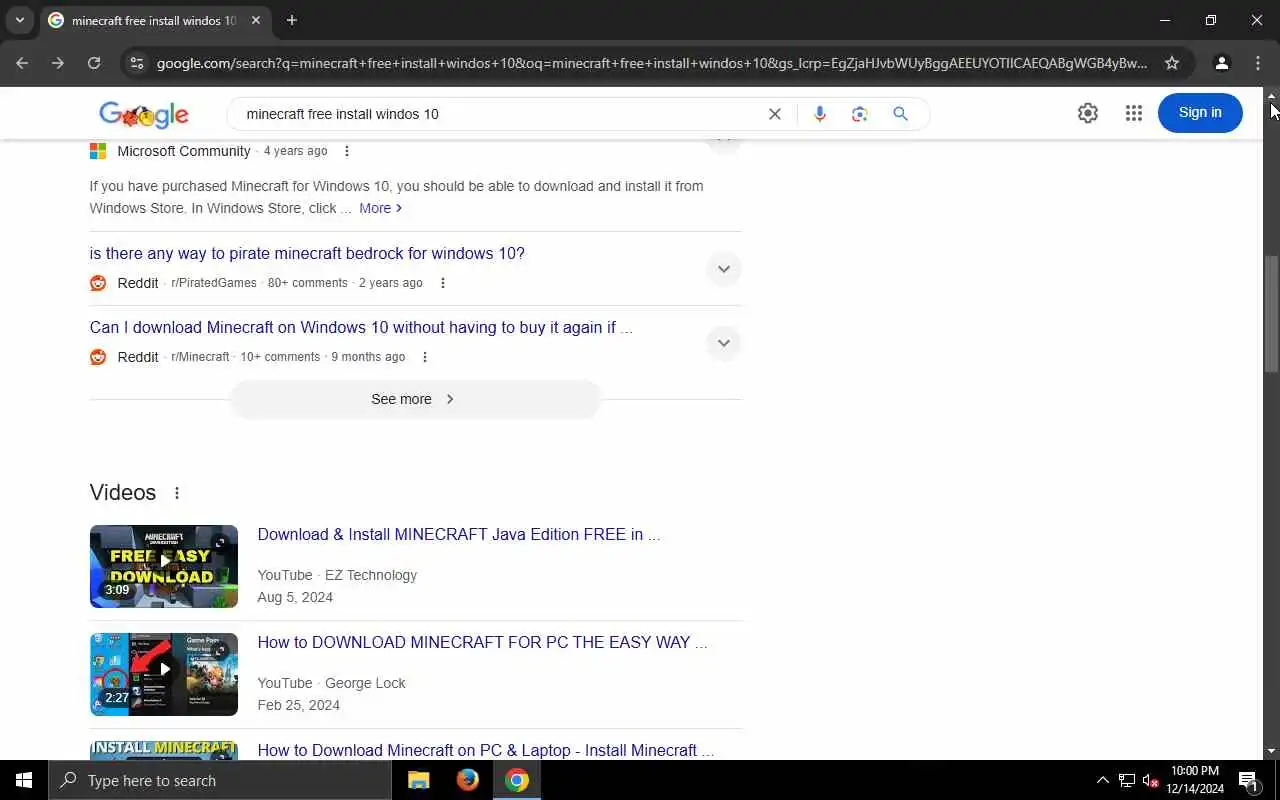The image size is (1280, 800).
Task: Show hidden system tray icons
Action: pyautogui.click(x=1103, y=780)
